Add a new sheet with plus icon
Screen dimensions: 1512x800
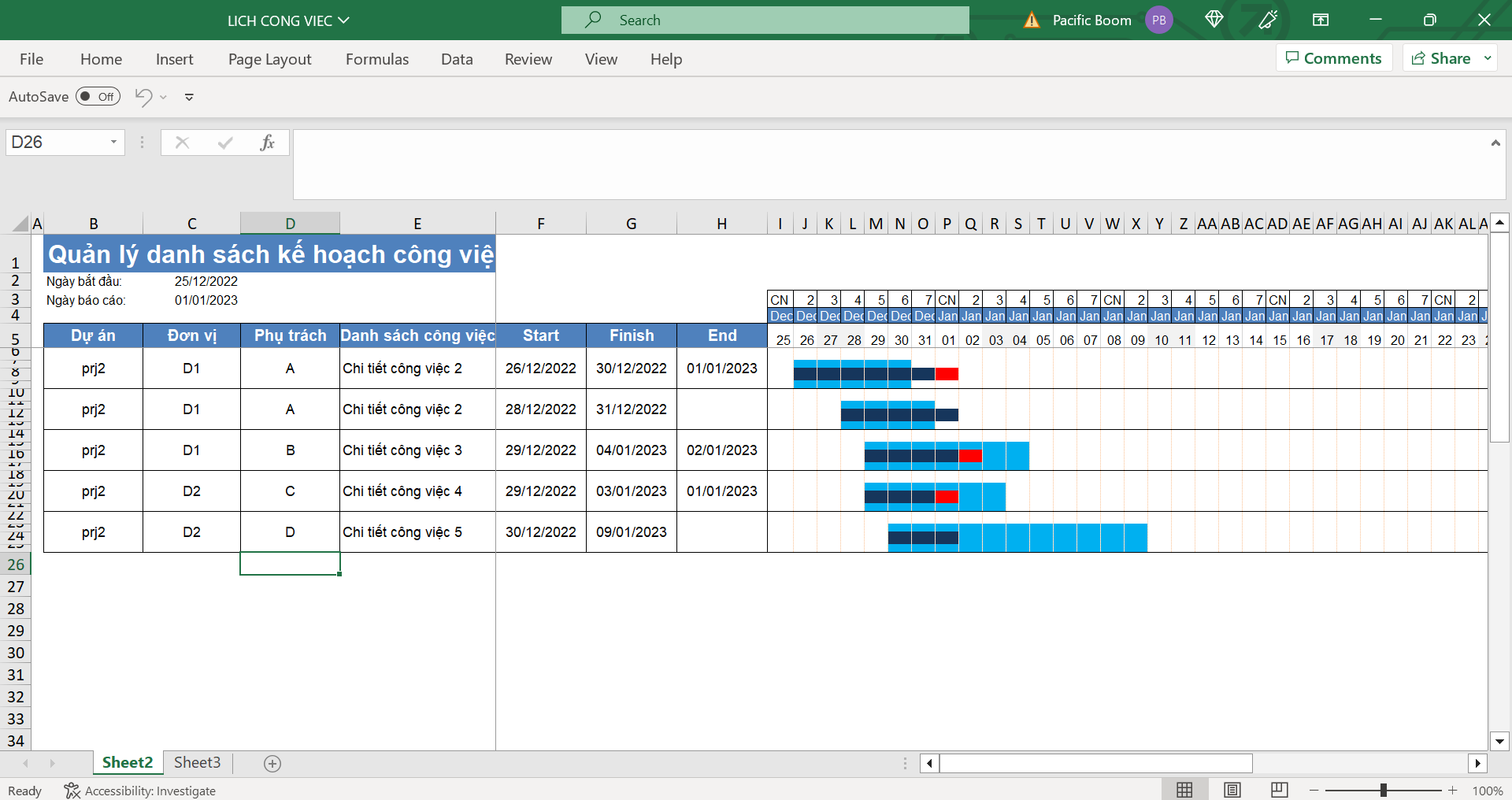pyautogui.click(x=272, y=763)
